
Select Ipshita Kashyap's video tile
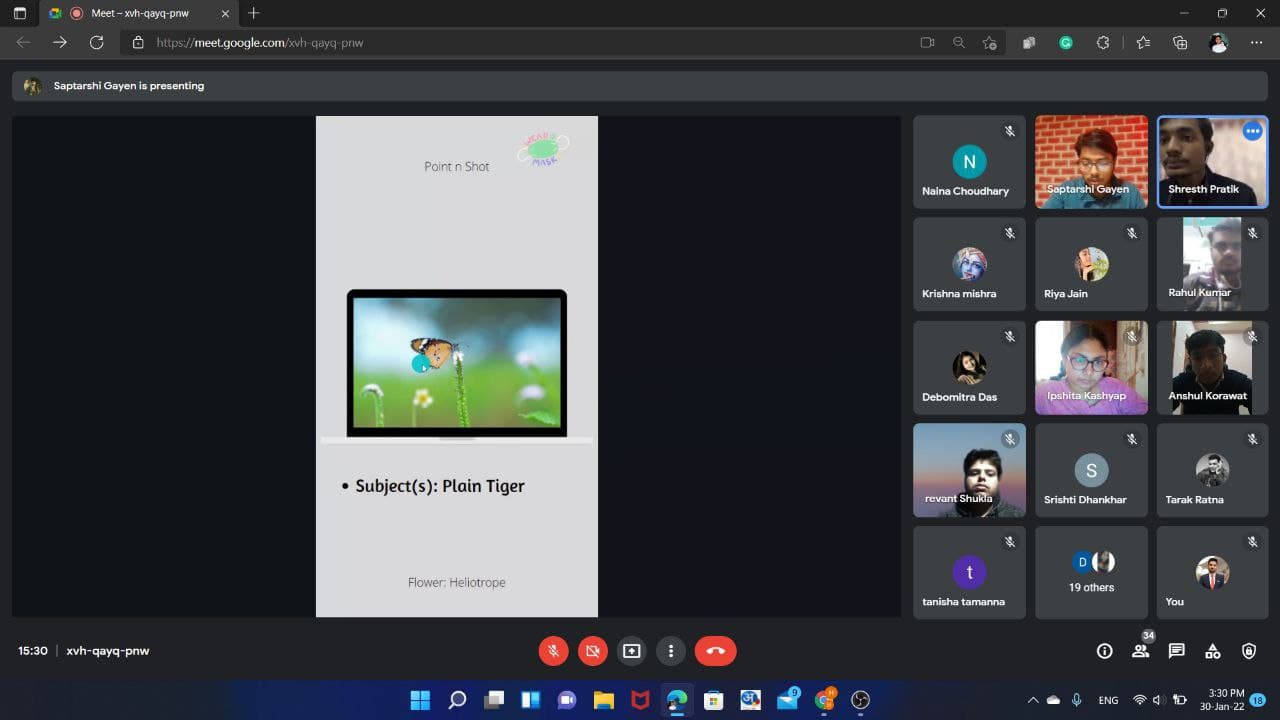(1091, 368)
